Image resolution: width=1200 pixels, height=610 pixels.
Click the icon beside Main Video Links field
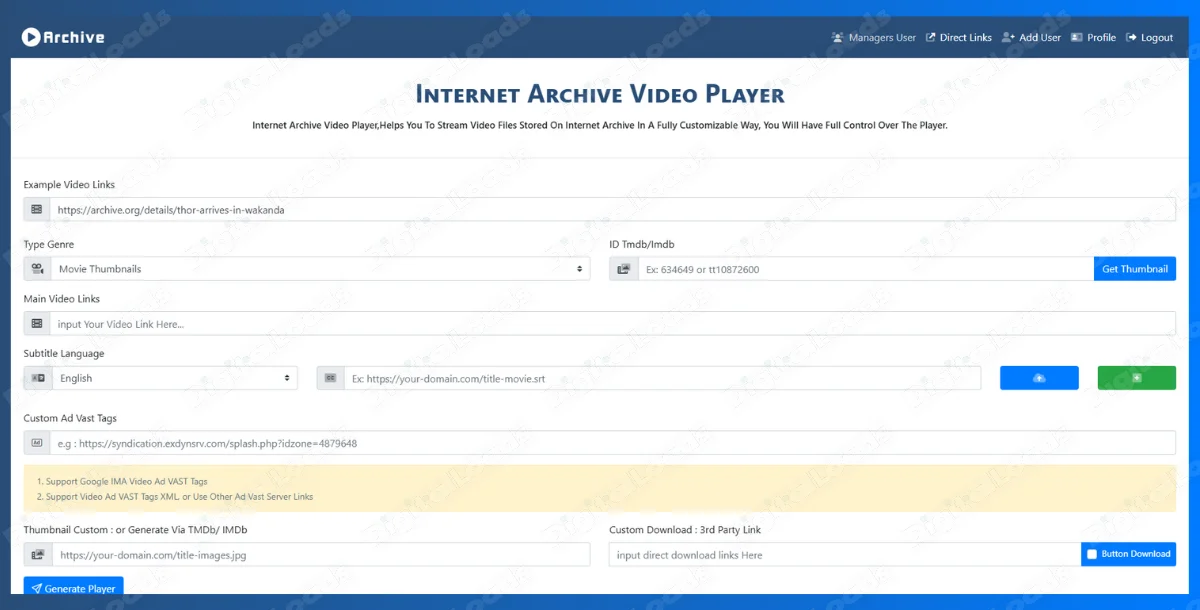click(x=37, y=324)
